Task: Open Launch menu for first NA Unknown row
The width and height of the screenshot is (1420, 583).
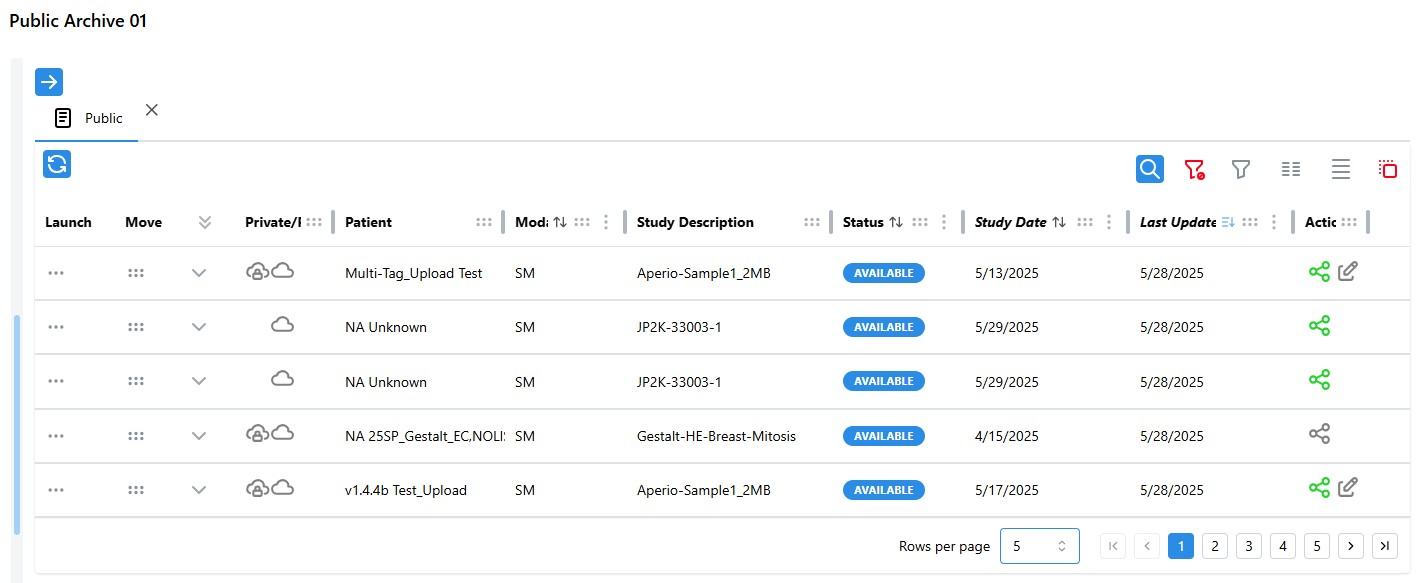Action: (x=56, y=327)
